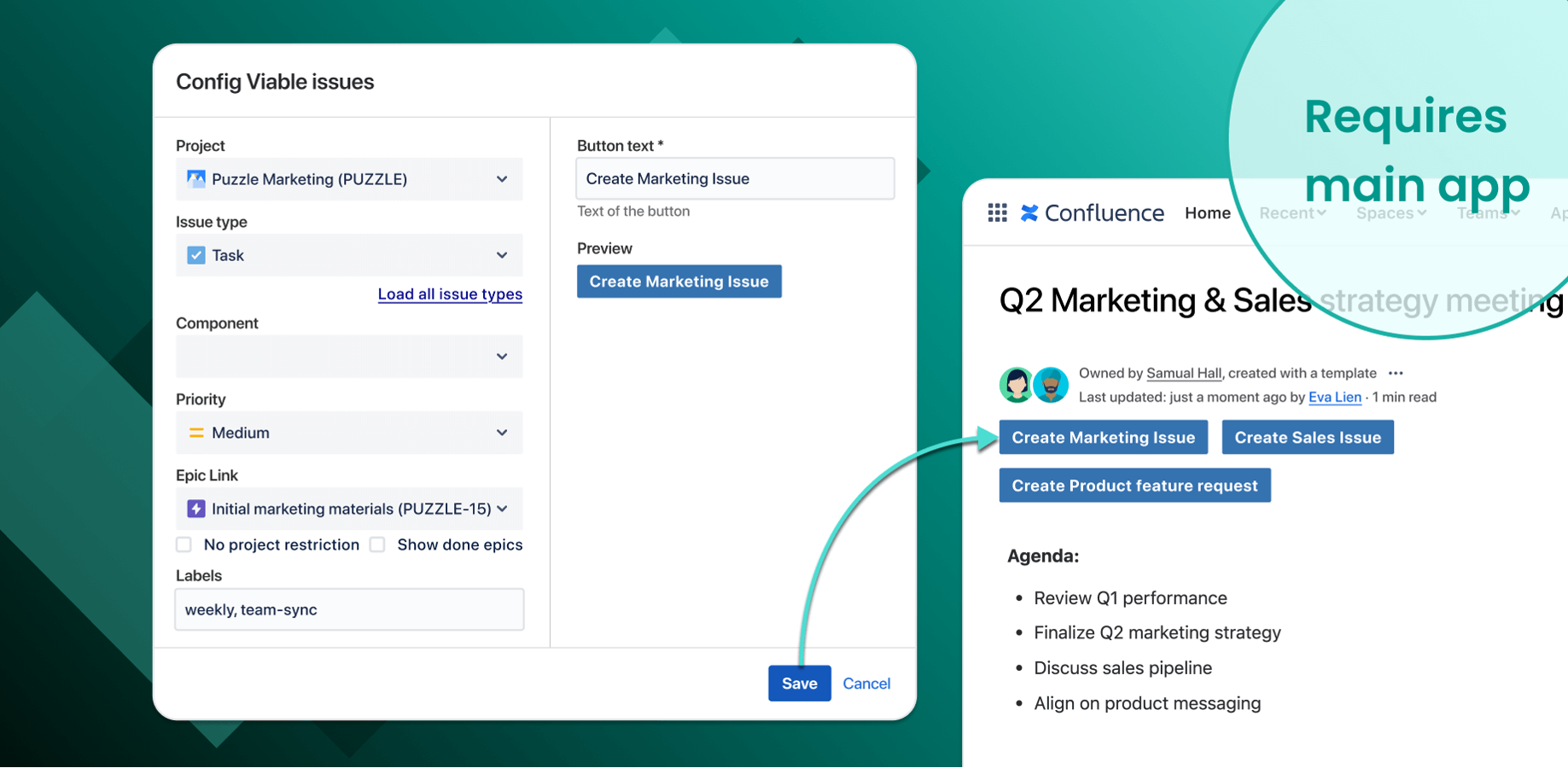Open the page more actions ellipsis
1568x768 pixels.
pos(1396,373)
